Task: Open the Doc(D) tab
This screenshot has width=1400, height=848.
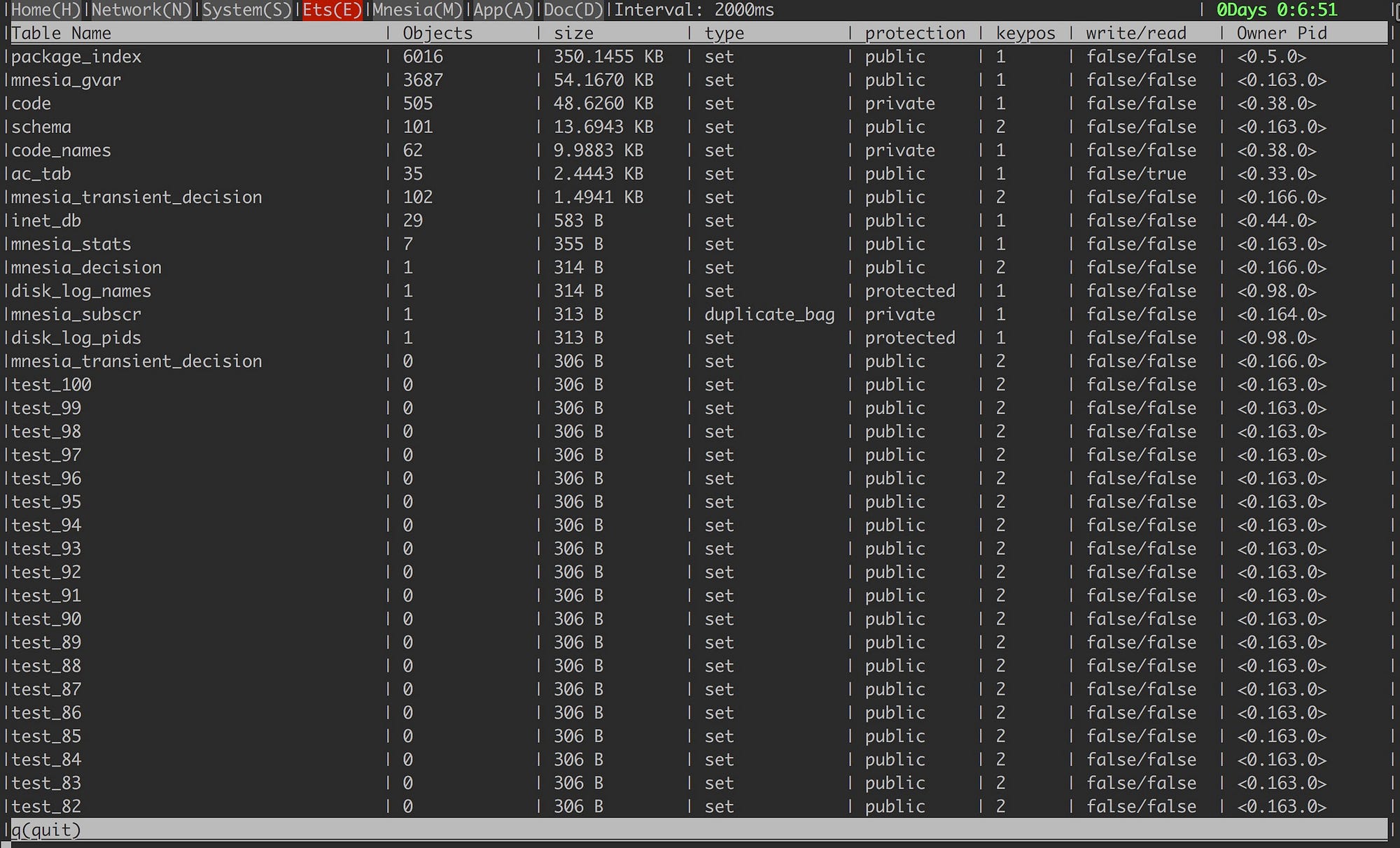Action: click(x=573, y=10)
